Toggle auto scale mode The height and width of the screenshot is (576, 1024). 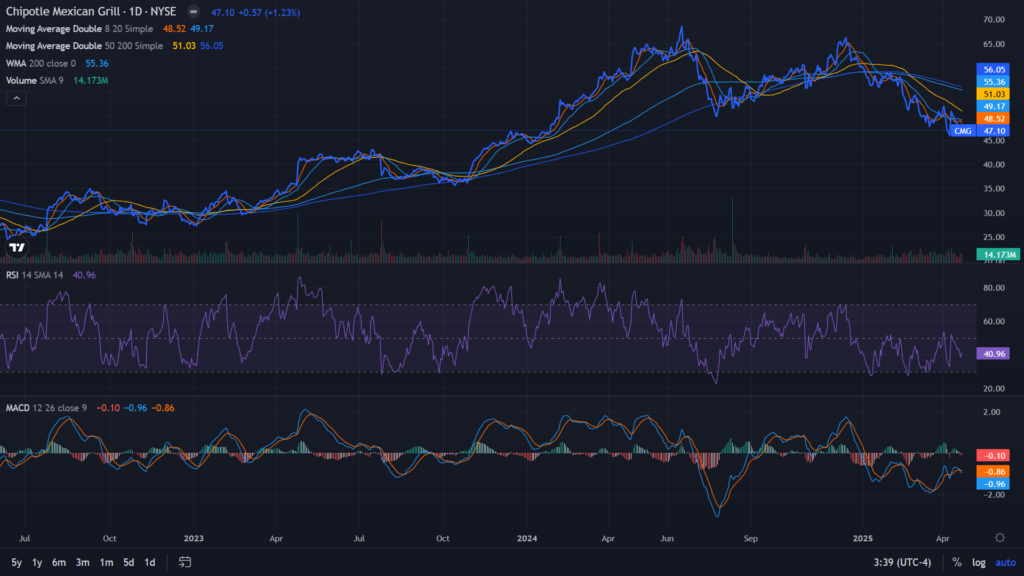click(x=1003, y=562)
